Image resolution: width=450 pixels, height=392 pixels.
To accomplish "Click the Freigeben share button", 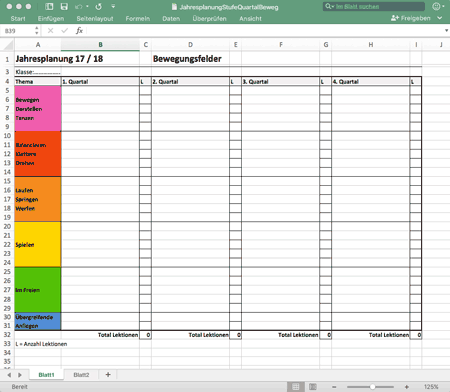I will (411, 18).
